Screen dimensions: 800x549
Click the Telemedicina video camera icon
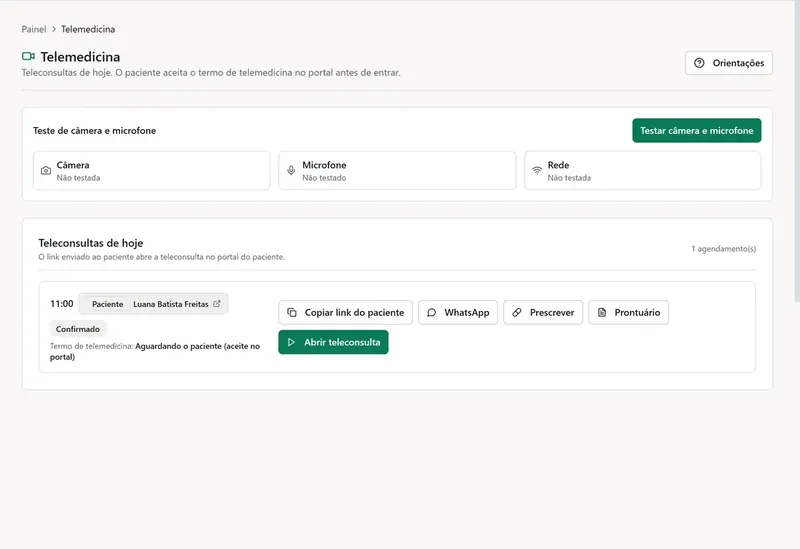29,56
